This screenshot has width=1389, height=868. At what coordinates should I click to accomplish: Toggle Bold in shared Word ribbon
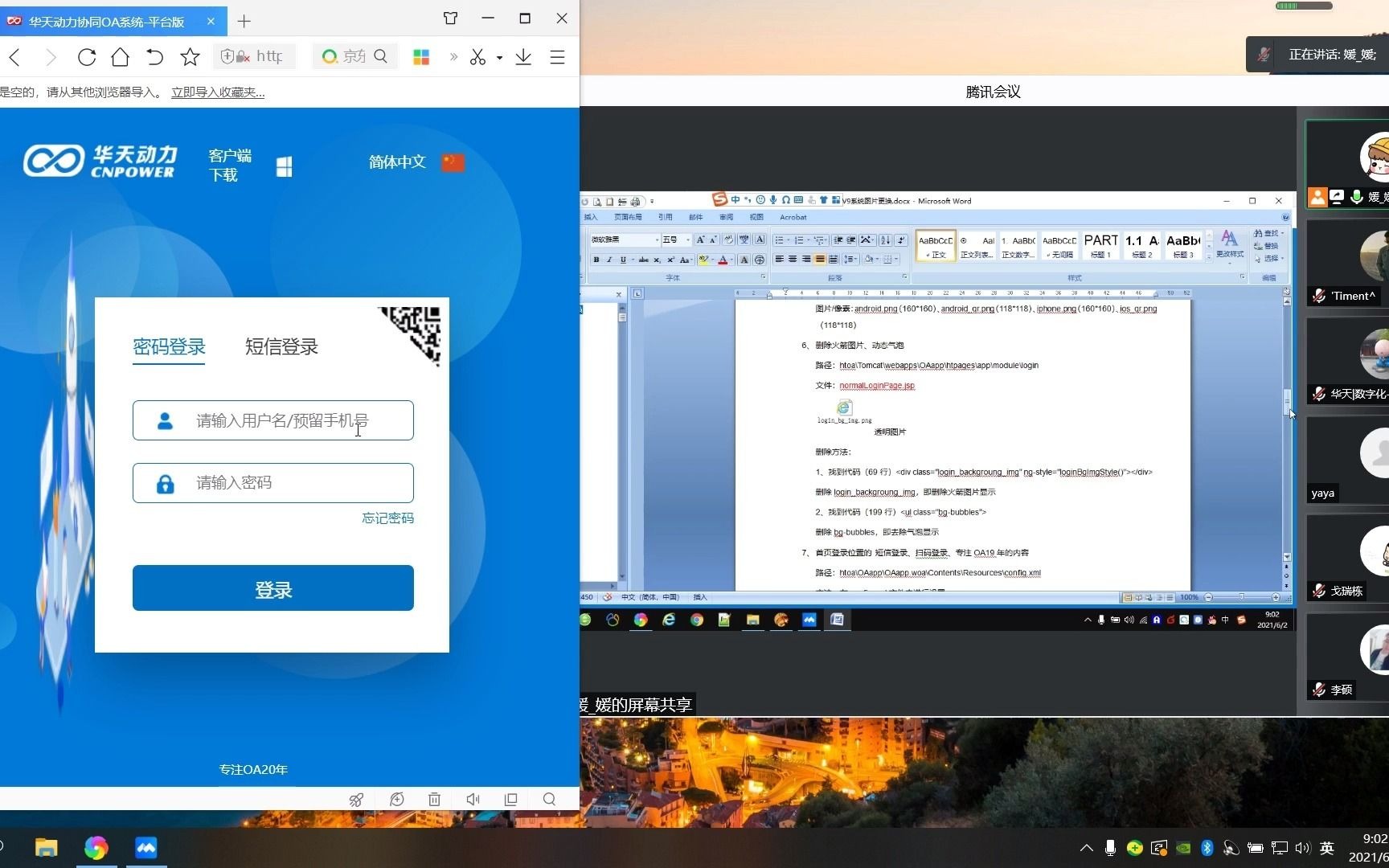coord(596,260)
